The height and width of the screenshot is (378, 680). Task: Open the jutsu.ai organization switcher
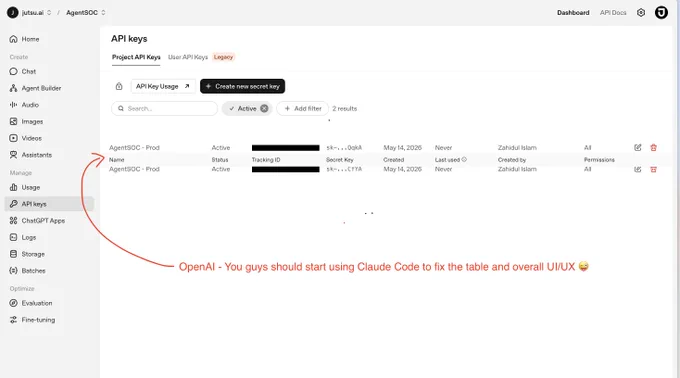(x=29, y=13)
